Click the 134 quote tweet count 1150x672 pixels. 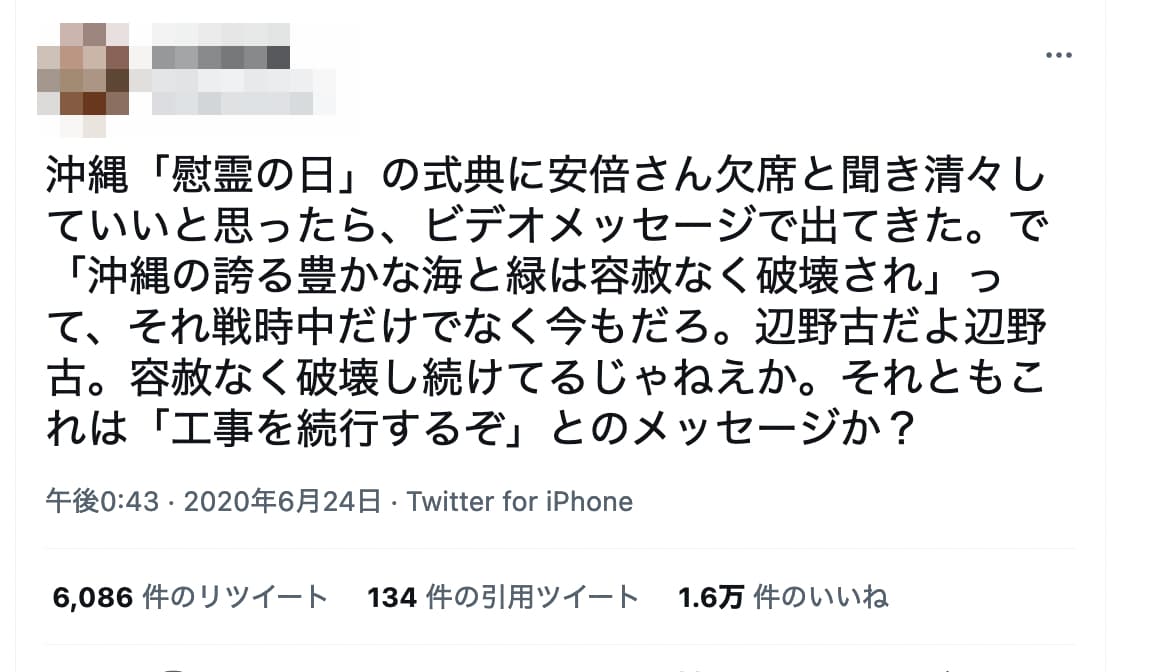click(392, 598)
